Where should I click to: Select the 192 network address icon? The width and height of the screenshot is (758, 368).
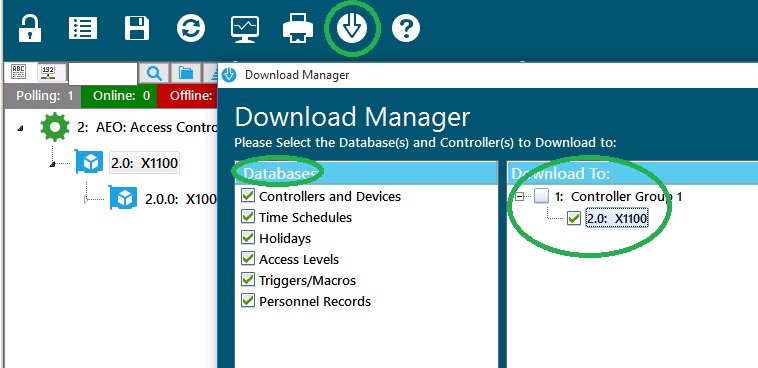point(47,73)
